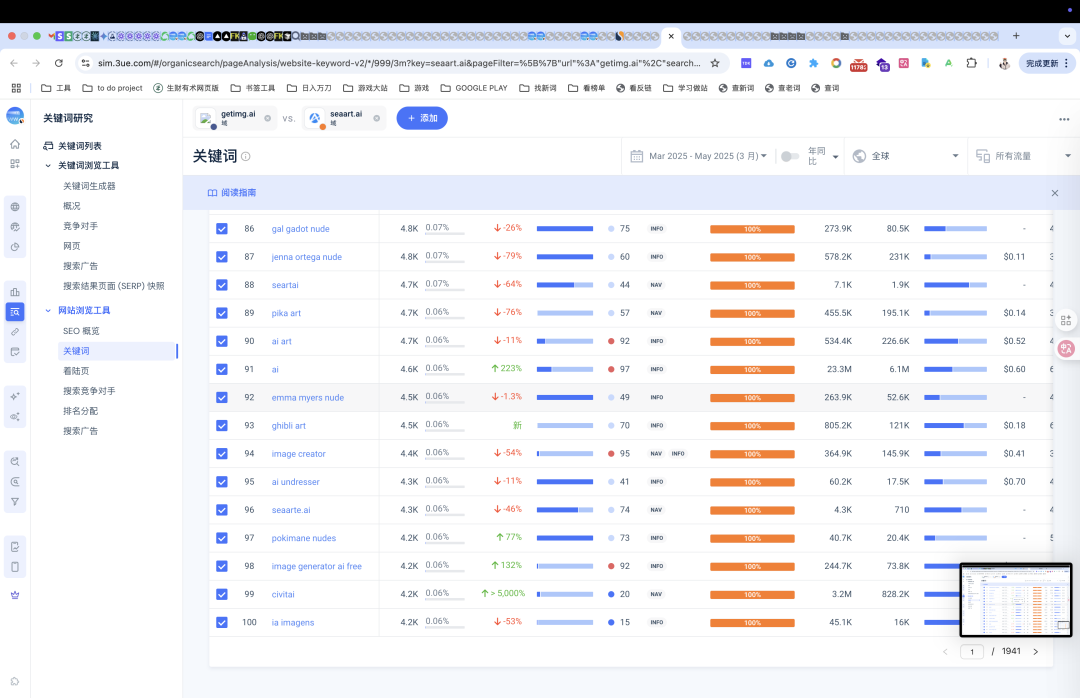Open the sparkle icon in left sidebar
The height and width of the screenshot is (698, 1080).
[15, 396]
